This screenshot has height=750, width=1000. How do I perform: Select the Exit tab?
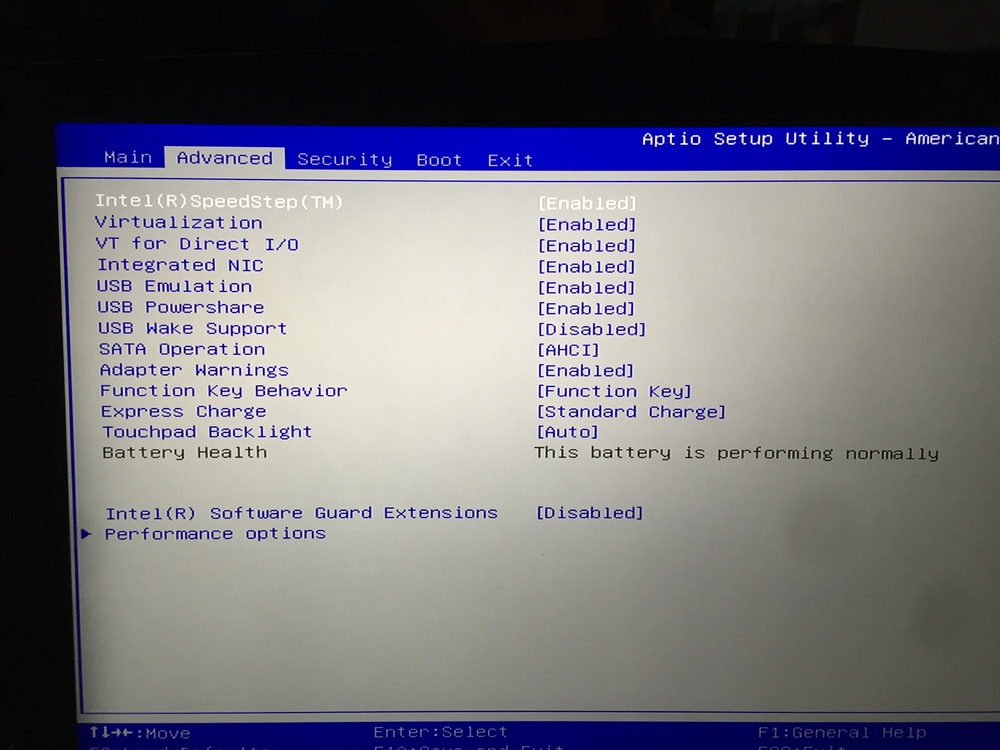pos(510,160)
